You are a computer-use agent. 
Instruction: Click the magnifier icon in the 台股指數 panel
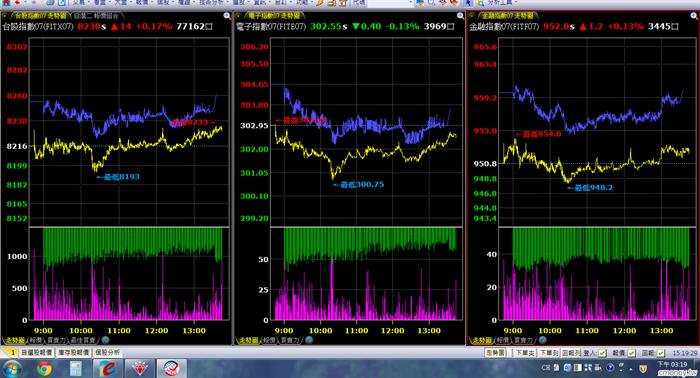(227, 16)
